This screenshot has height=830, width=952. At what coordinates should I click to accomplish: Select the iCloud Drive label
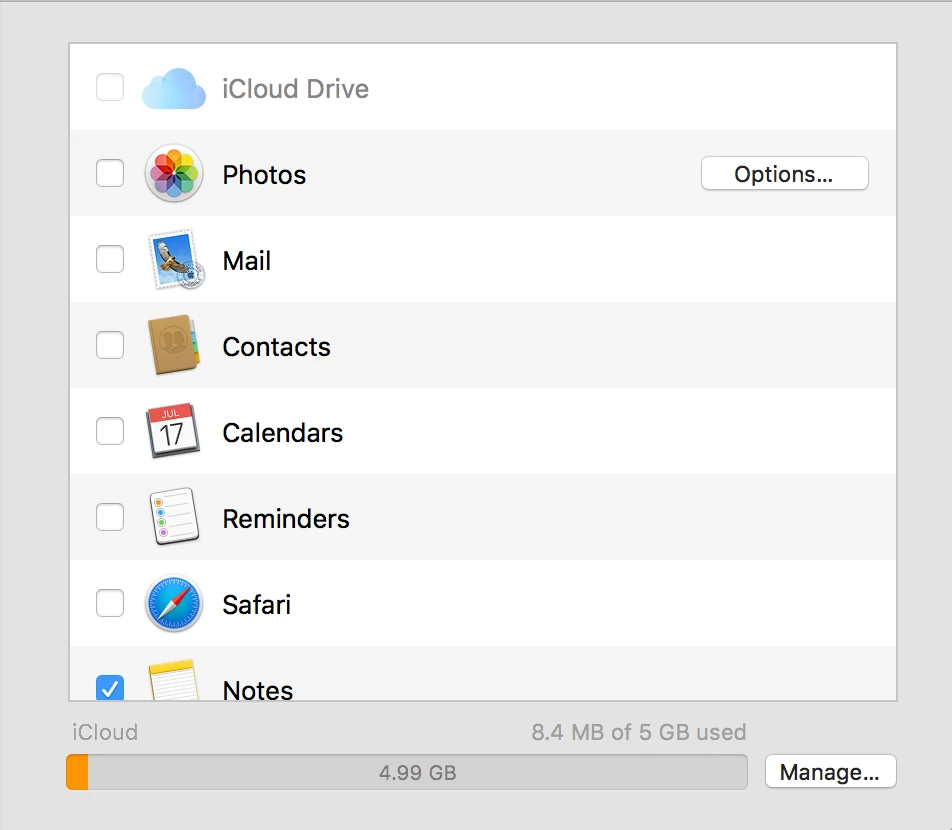point(295,89)
